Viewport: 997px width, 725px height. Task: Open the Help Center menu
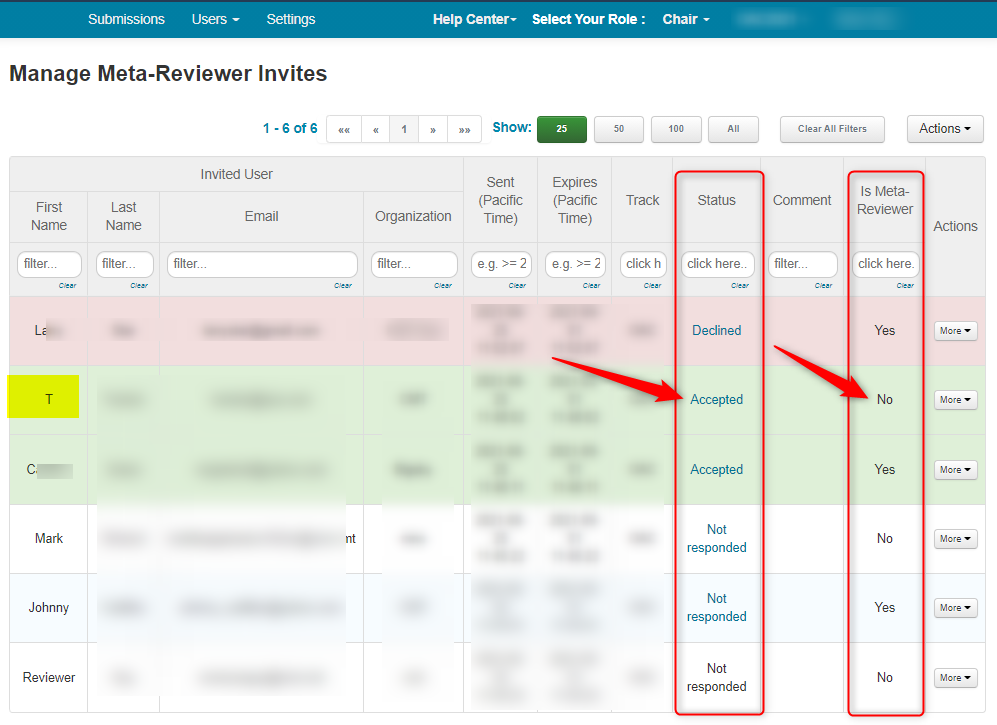[474, 19]
